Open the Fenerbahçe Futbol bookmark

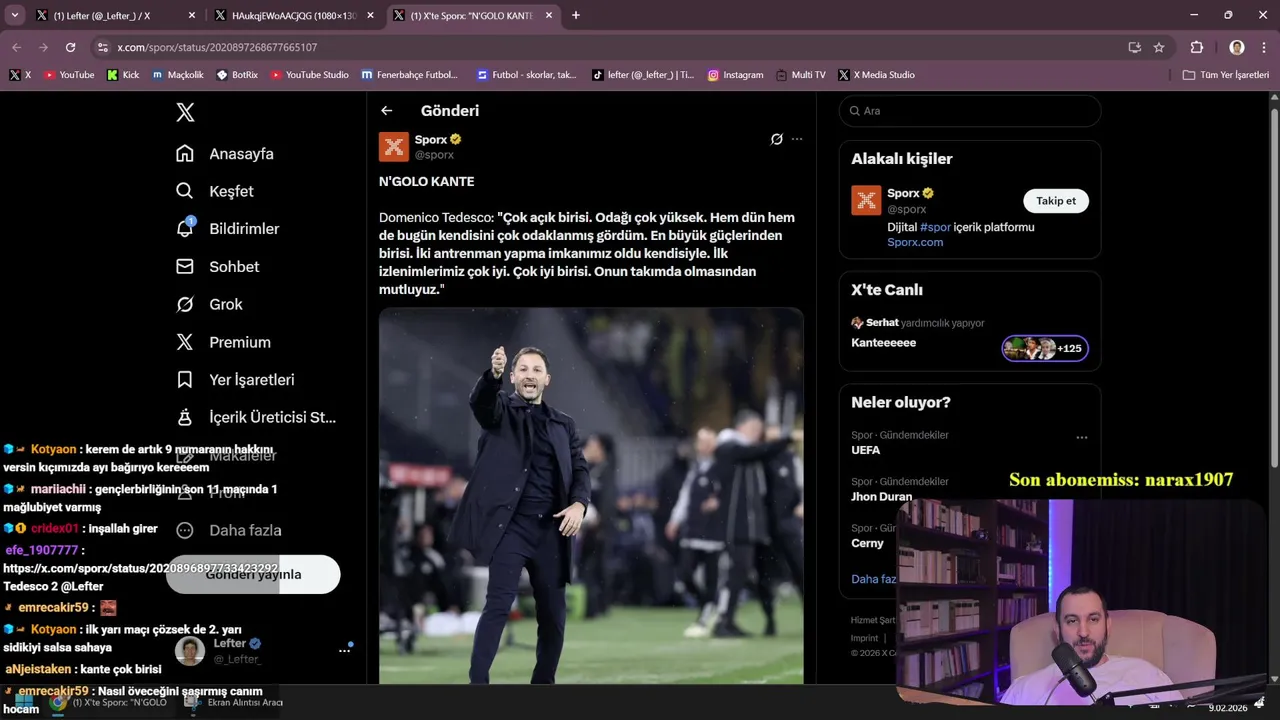tap(410, 75)
